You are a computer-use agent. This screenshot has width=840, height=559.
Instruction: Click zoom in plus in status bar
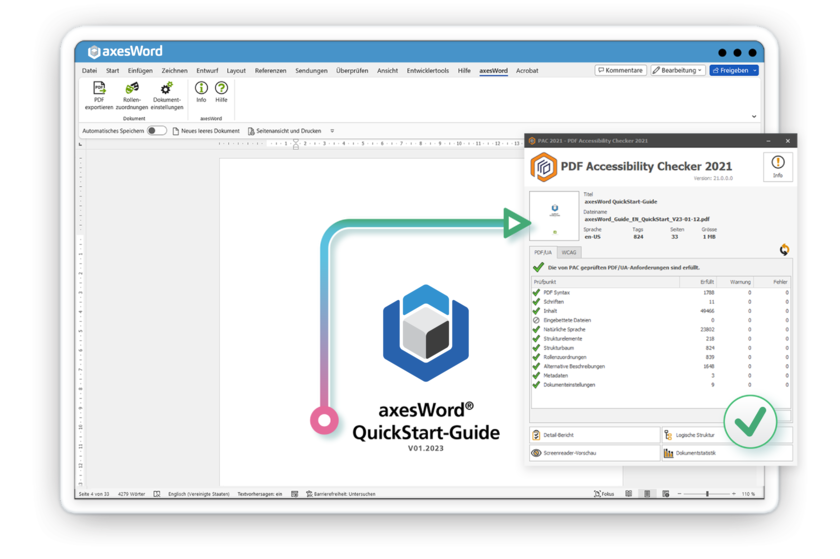(x=733, y=494)
